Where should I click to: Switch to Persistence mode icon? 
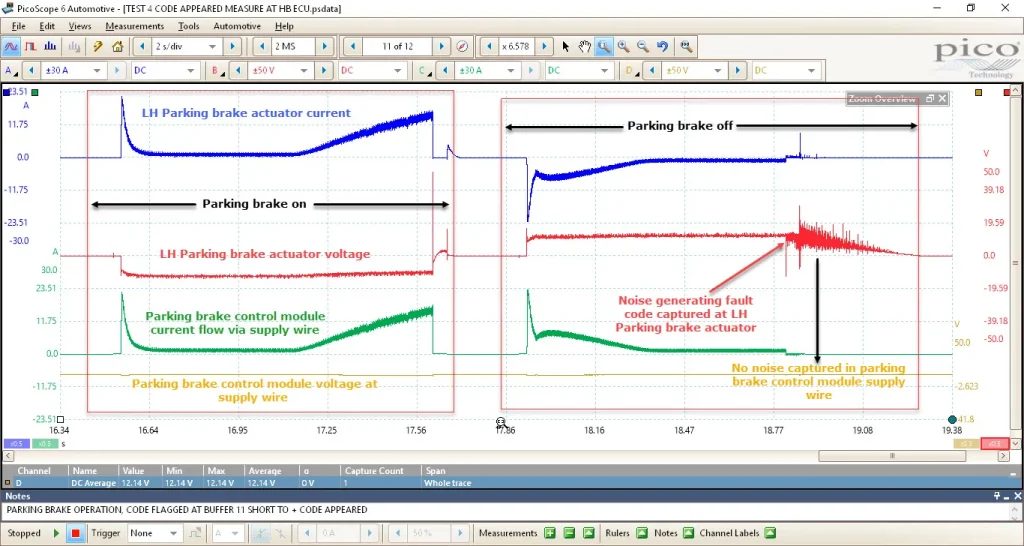[x=31, y=46]
